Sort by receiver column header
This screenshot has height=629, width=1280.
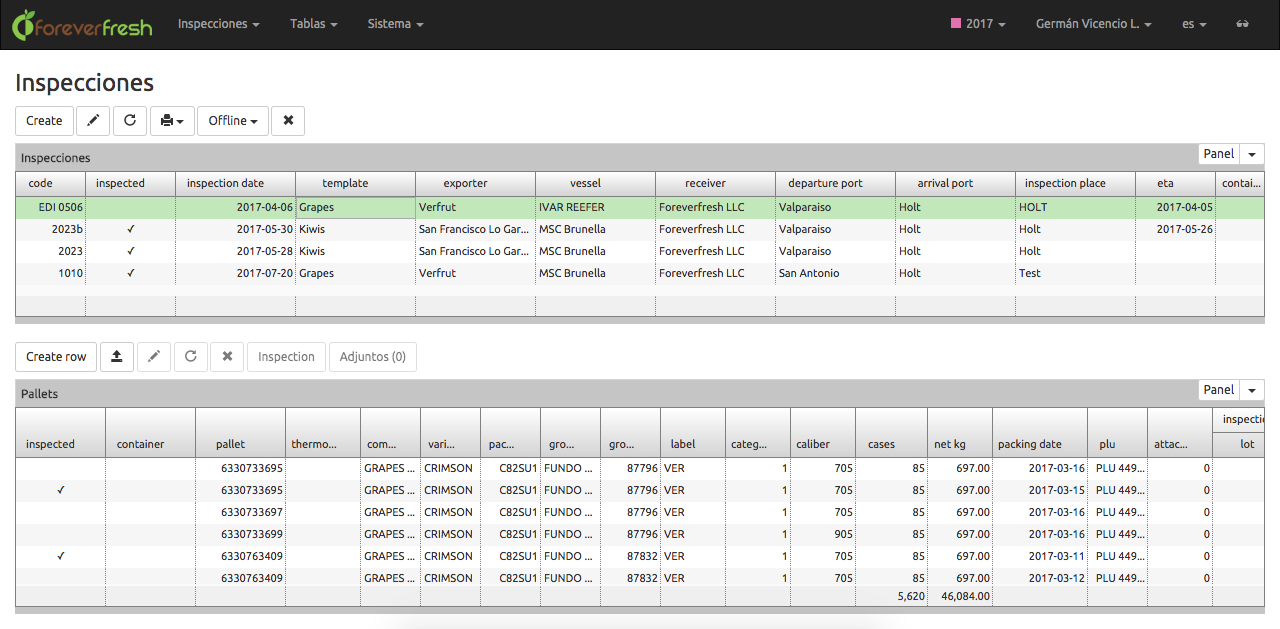click(x=715, y=184)
